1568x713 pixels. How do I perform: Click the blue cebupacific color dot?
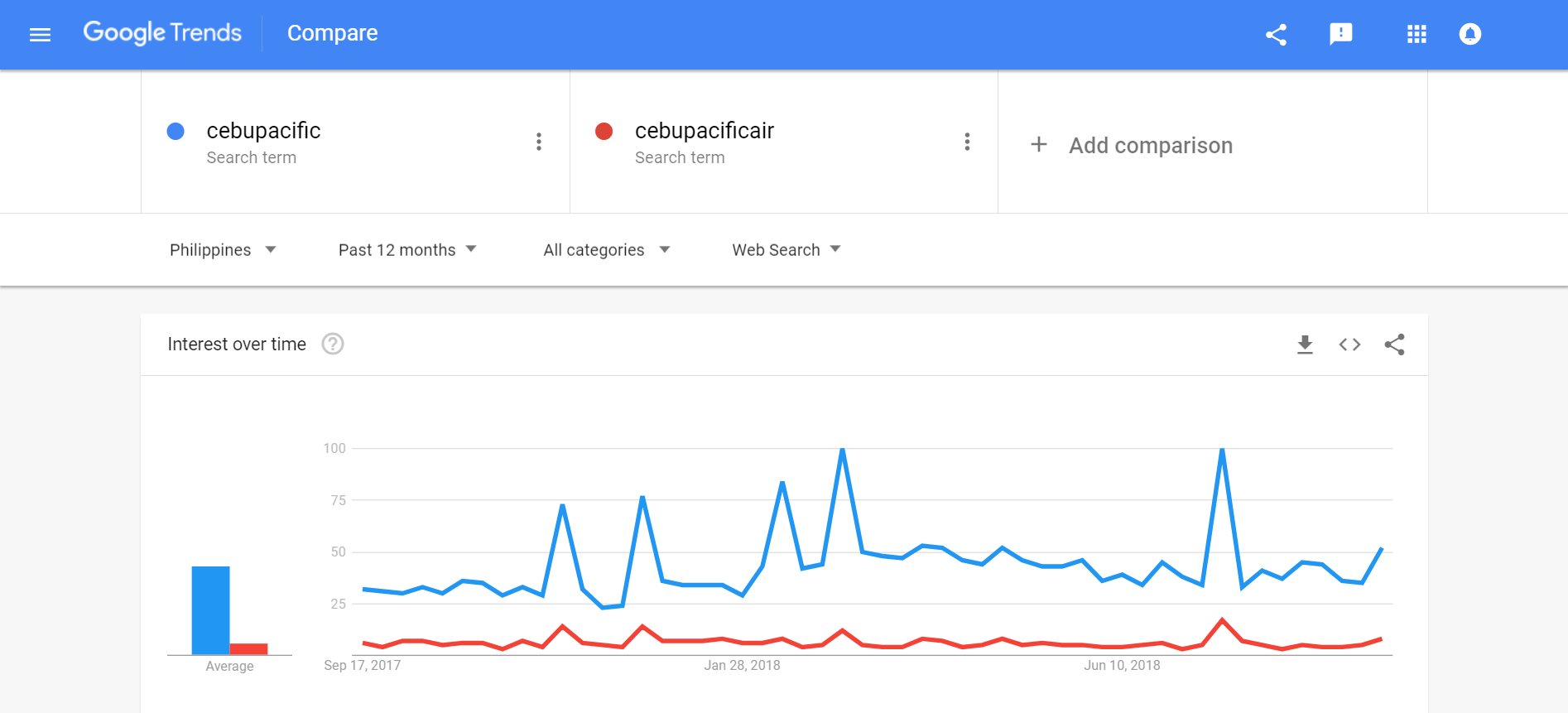point(176,131)
